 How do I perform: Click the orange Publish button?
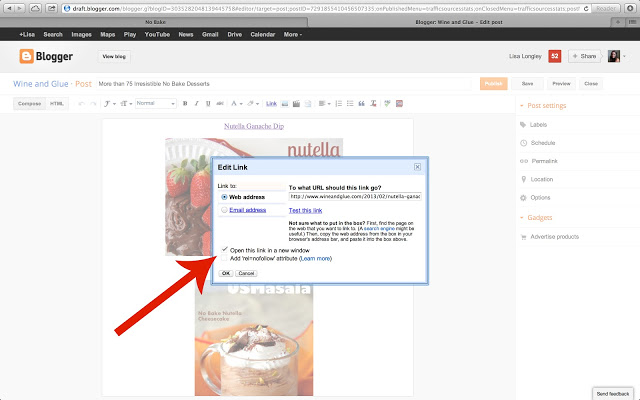[493, 84]
